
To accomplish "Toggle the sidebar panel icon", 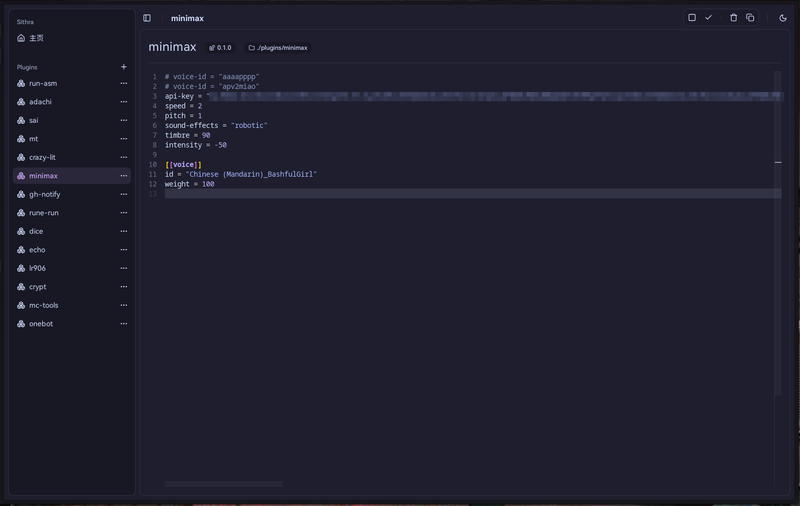I will 147,18.
